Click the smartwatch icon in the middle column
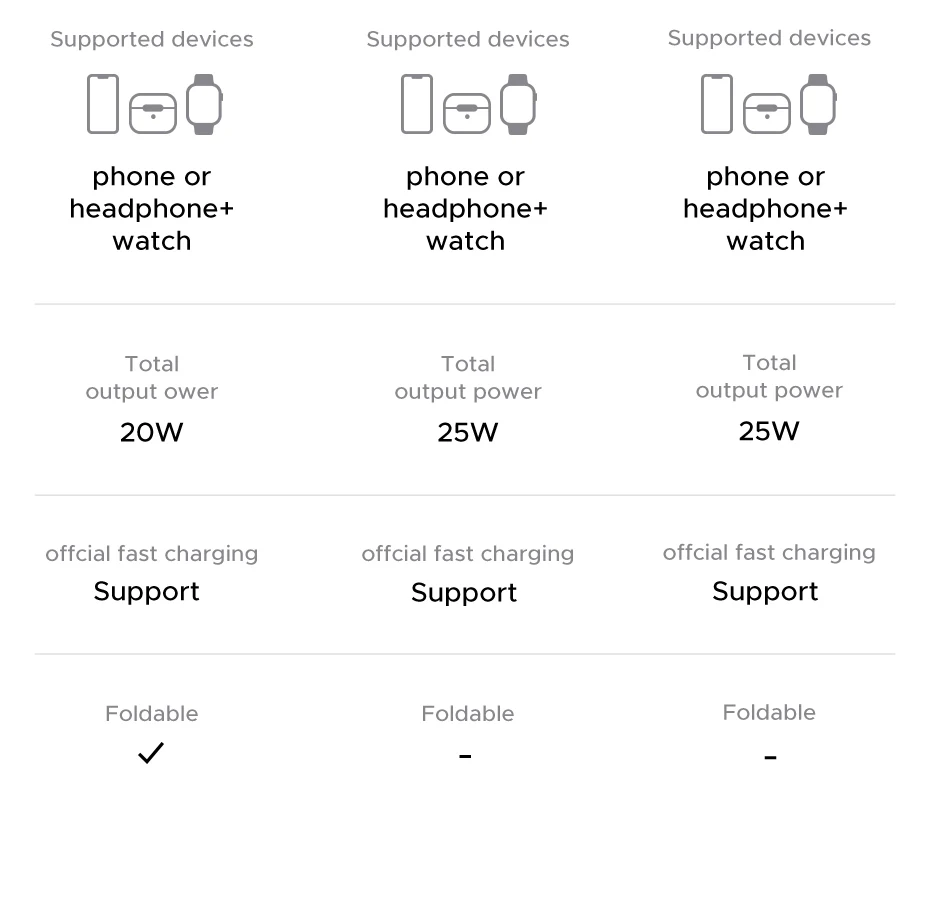Viewport: 930px width, 897px height. click(518, 104)
